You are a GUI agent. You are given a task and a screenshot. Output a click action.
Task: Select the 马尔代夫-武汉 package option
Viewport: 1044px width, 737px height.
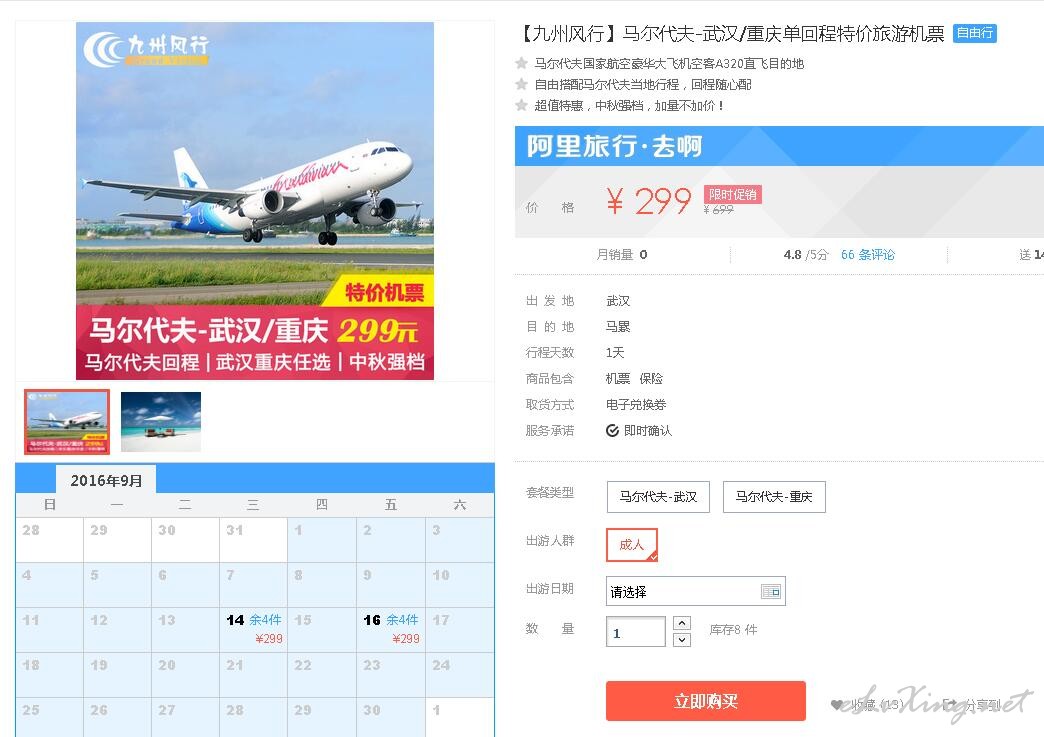tap(658, 497)
